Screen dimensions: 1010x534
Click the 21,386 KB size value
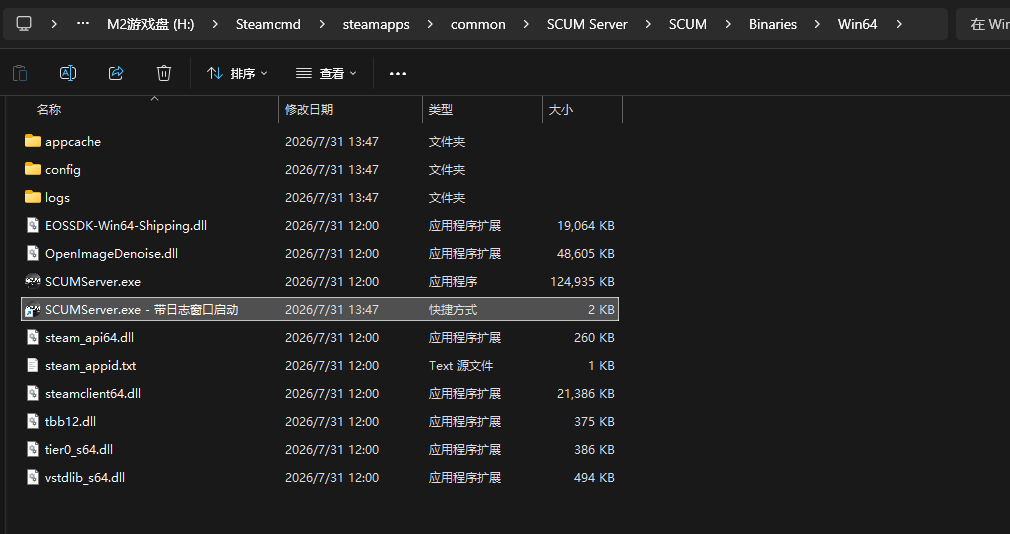click(586, 394)
